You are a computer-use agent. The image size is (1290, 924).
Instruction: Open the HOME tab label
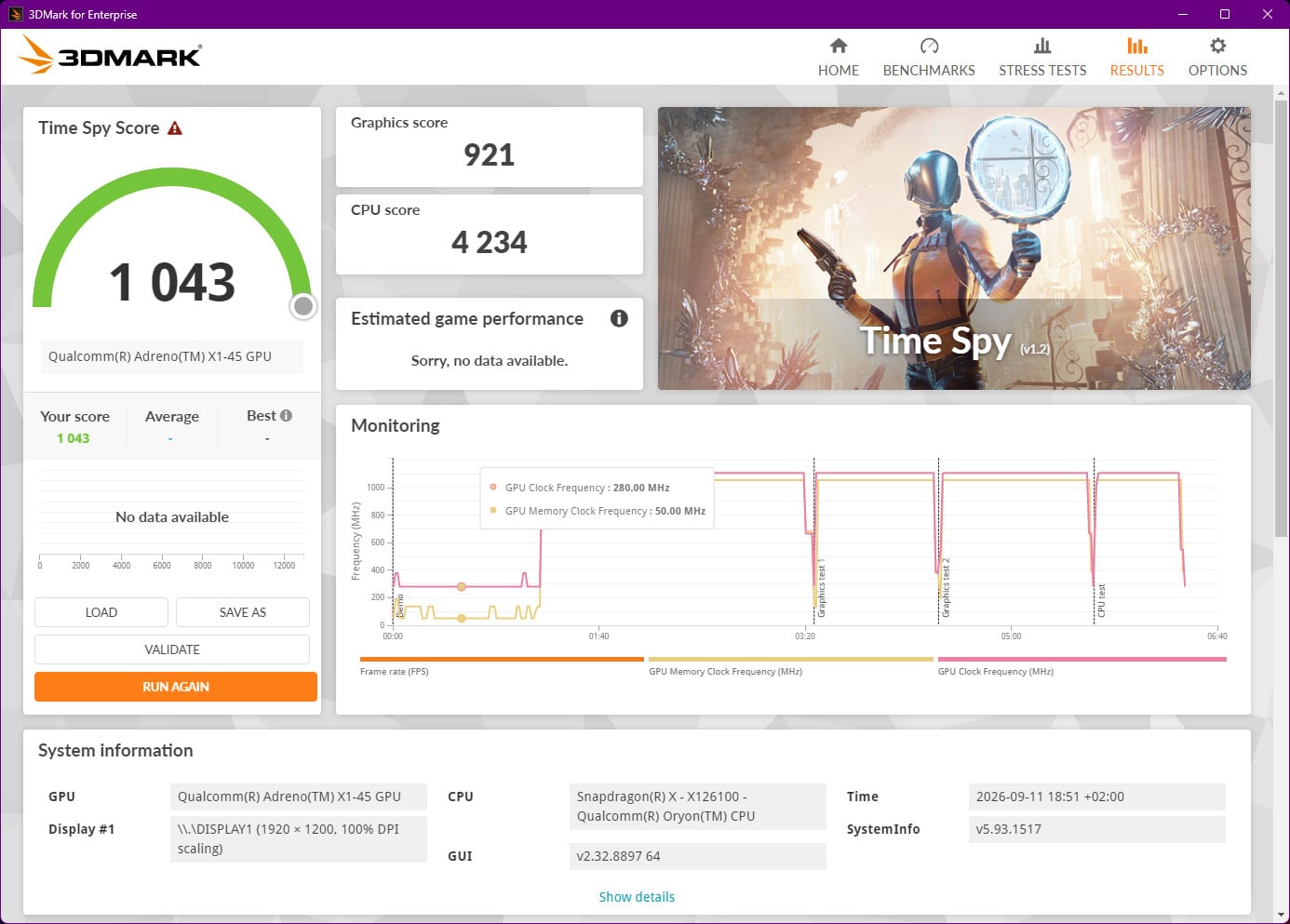[x=839, y=71]
